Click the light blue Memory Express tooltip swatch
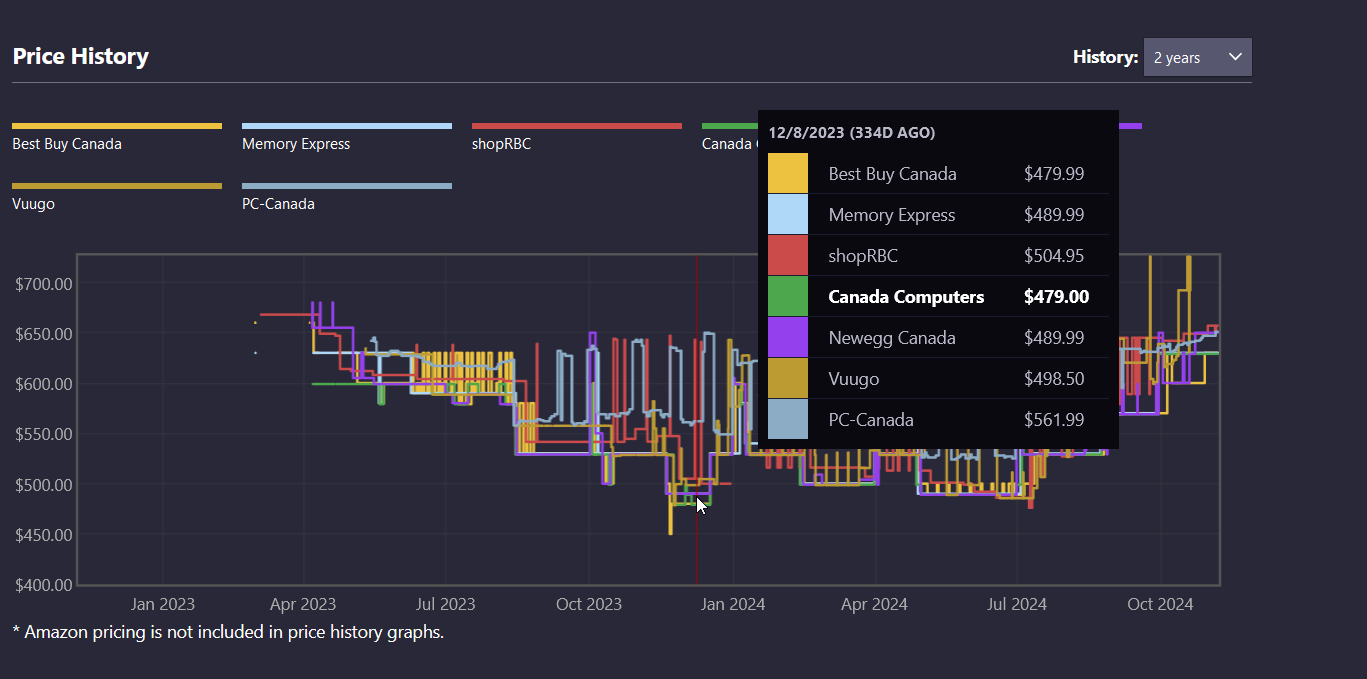 point(788,215)
